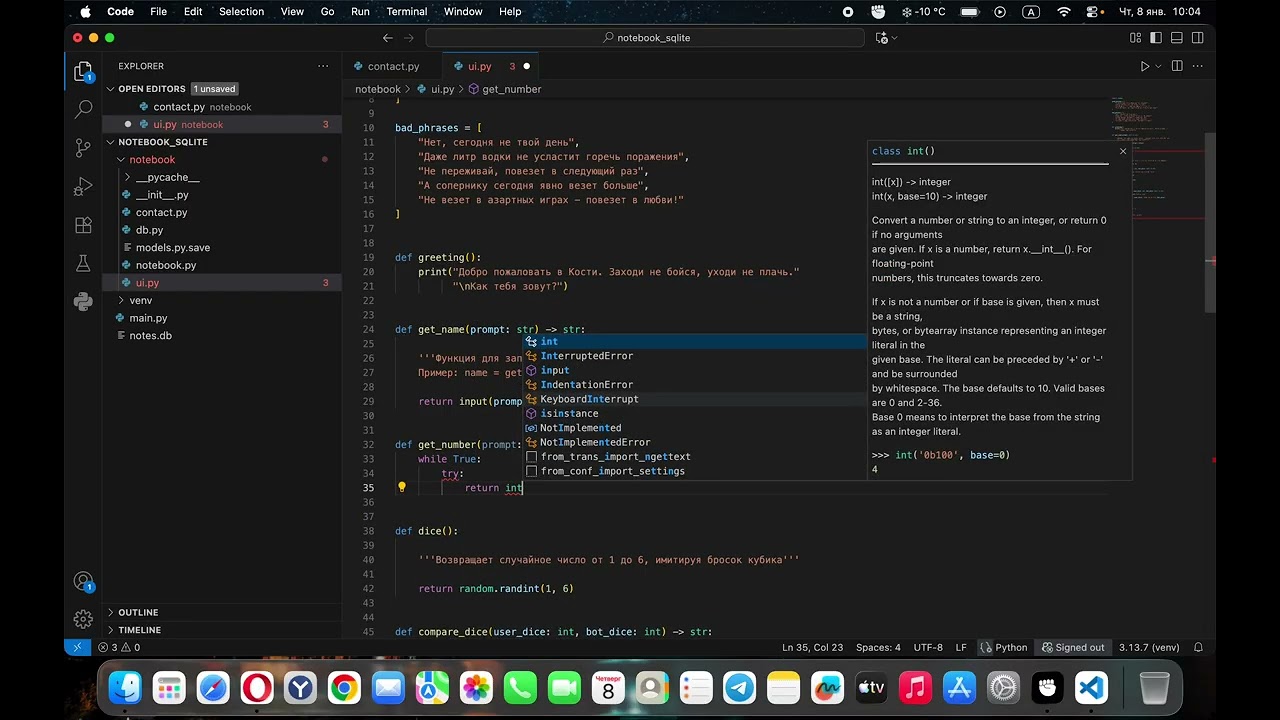Open Safari from the Dock
This screenshot has height=720, width=1280.
pyautogui.click(x=213, y=688)
